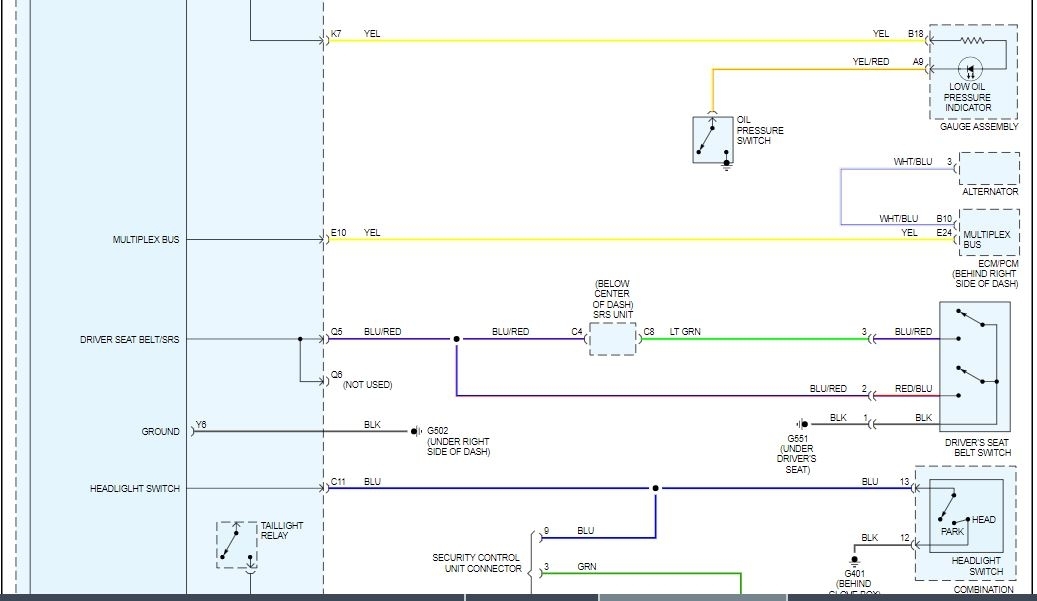Click the splice dot on BLU/RED wire

click(x=456, y=339)
